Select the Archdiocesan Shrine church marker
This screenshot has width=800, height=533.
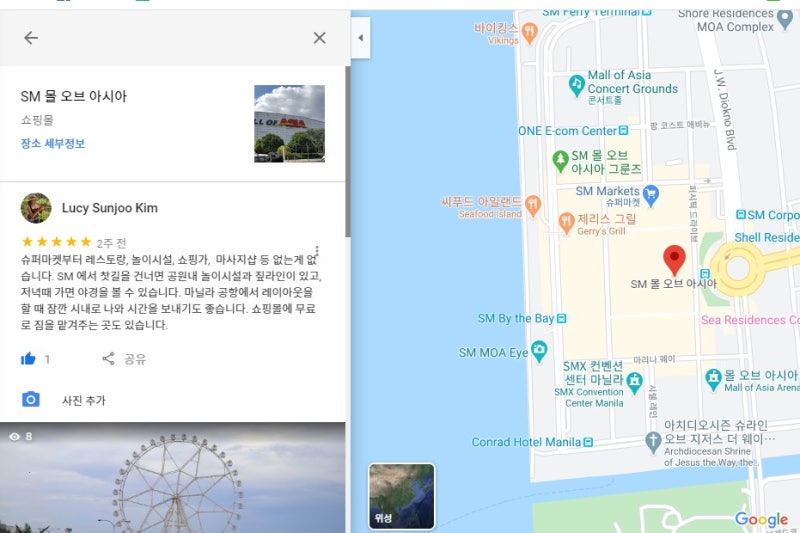(x=653, y=442)
